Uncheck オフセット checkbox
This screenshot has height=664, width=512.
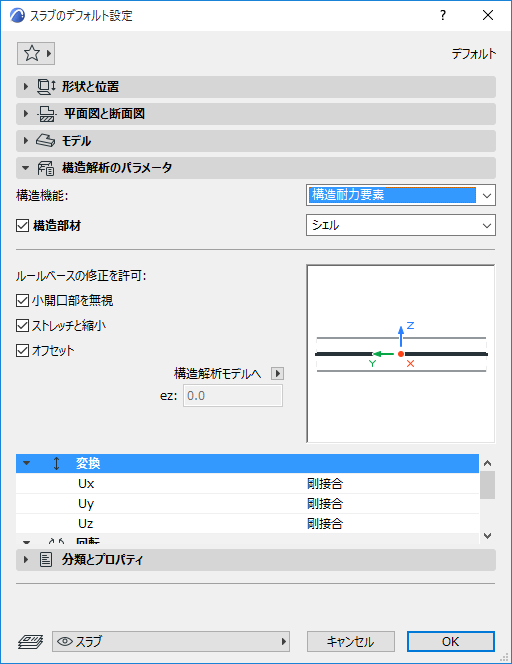(22, 351)
